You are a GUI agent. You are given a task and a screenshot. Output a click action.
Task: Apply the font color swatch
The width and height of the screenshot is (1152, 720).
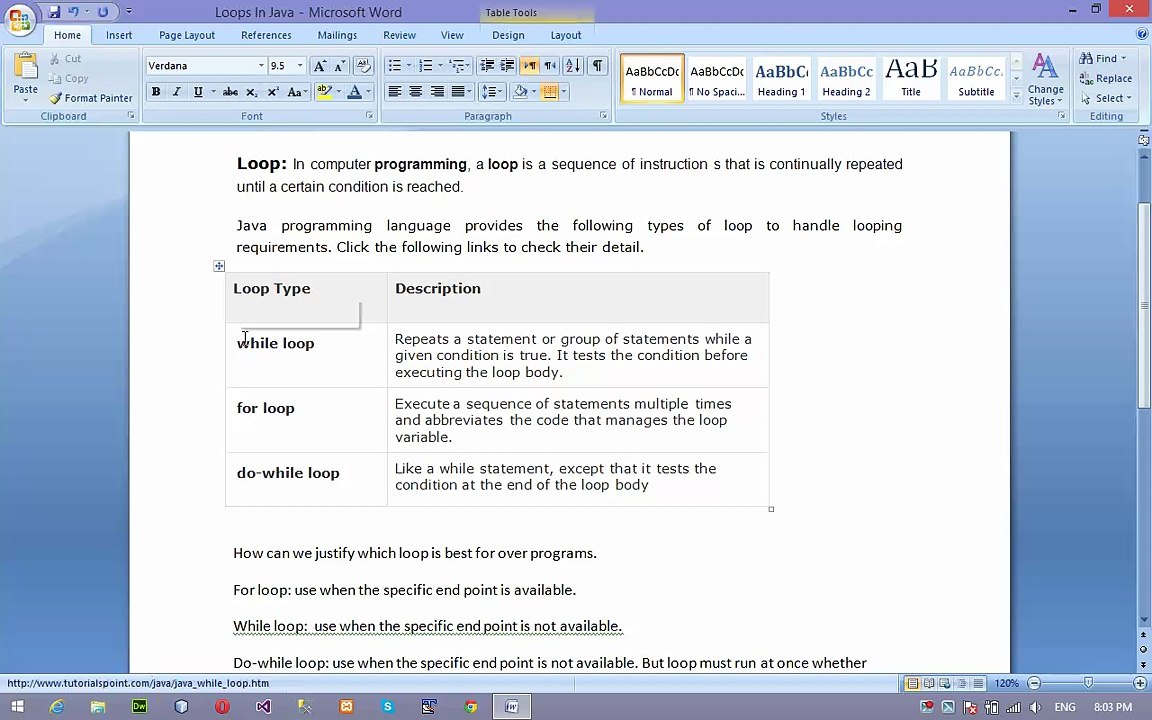[x=354, y=92]
